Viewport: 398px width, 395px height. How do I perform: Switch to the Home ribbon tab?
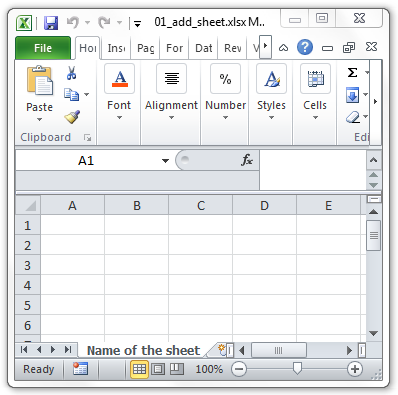point(88,48)
